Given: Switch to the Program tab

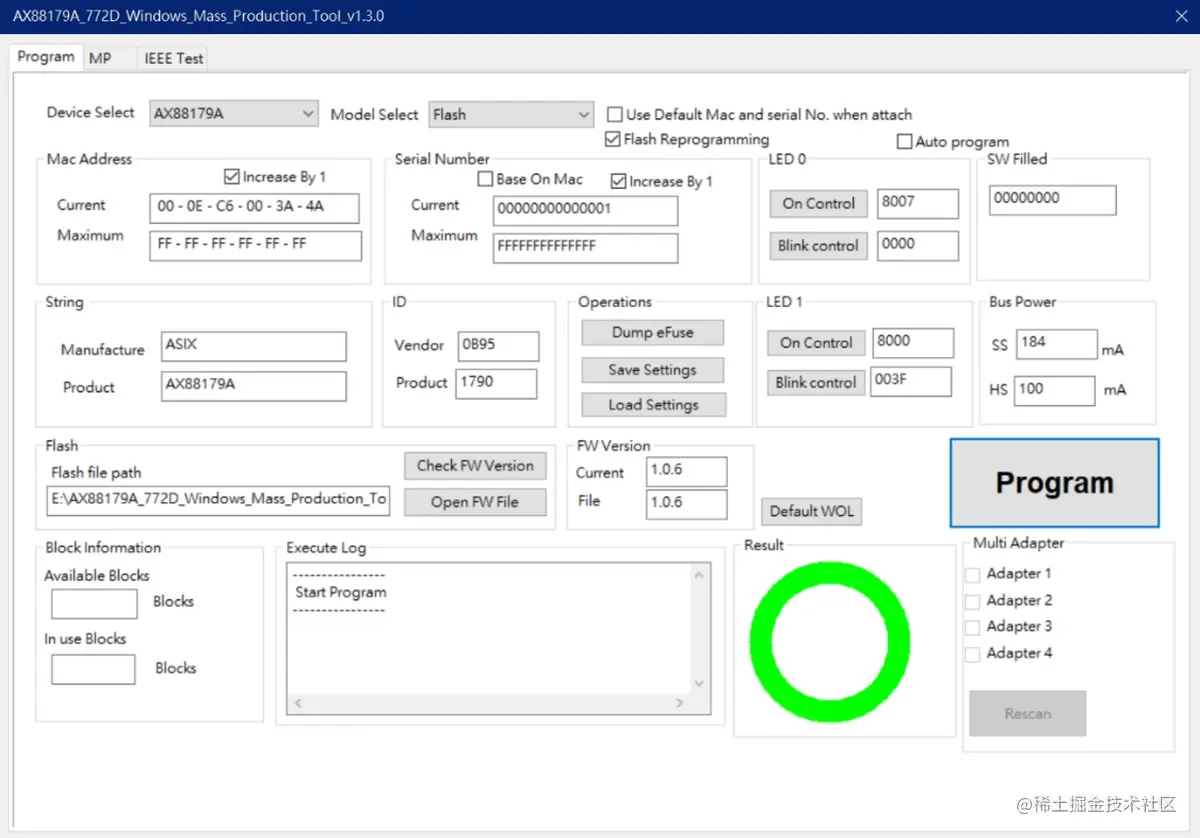Looking at the screenshot, I should [46, 57].
